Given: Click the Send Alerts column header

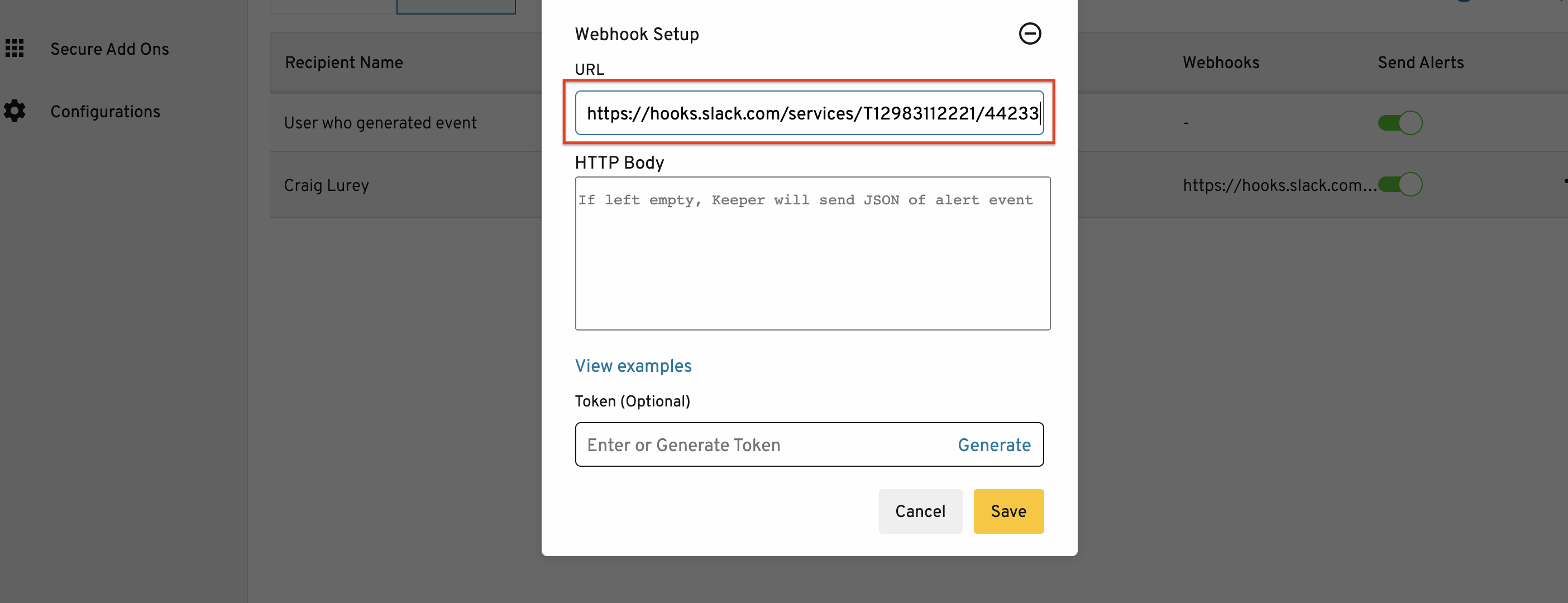Looking at the screenshot, I should [x=1420, y=63].
